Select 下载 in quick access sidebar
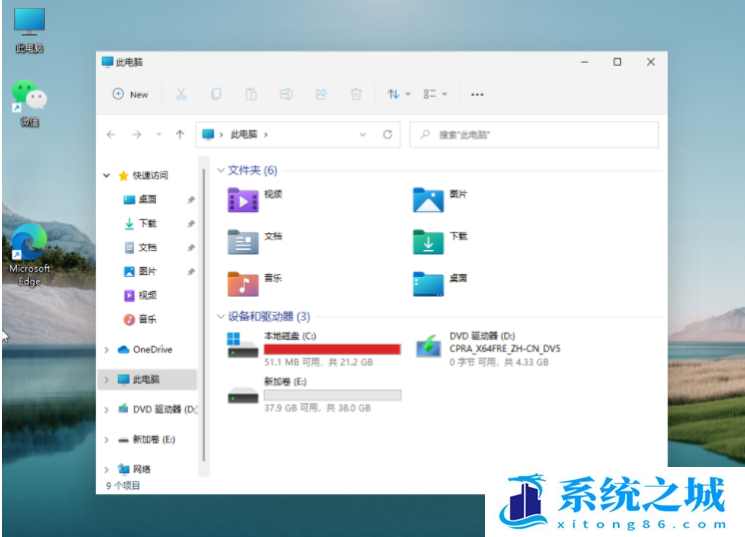Screen dimensions: 745x537 pyautogui.click(x=147, y=224)
